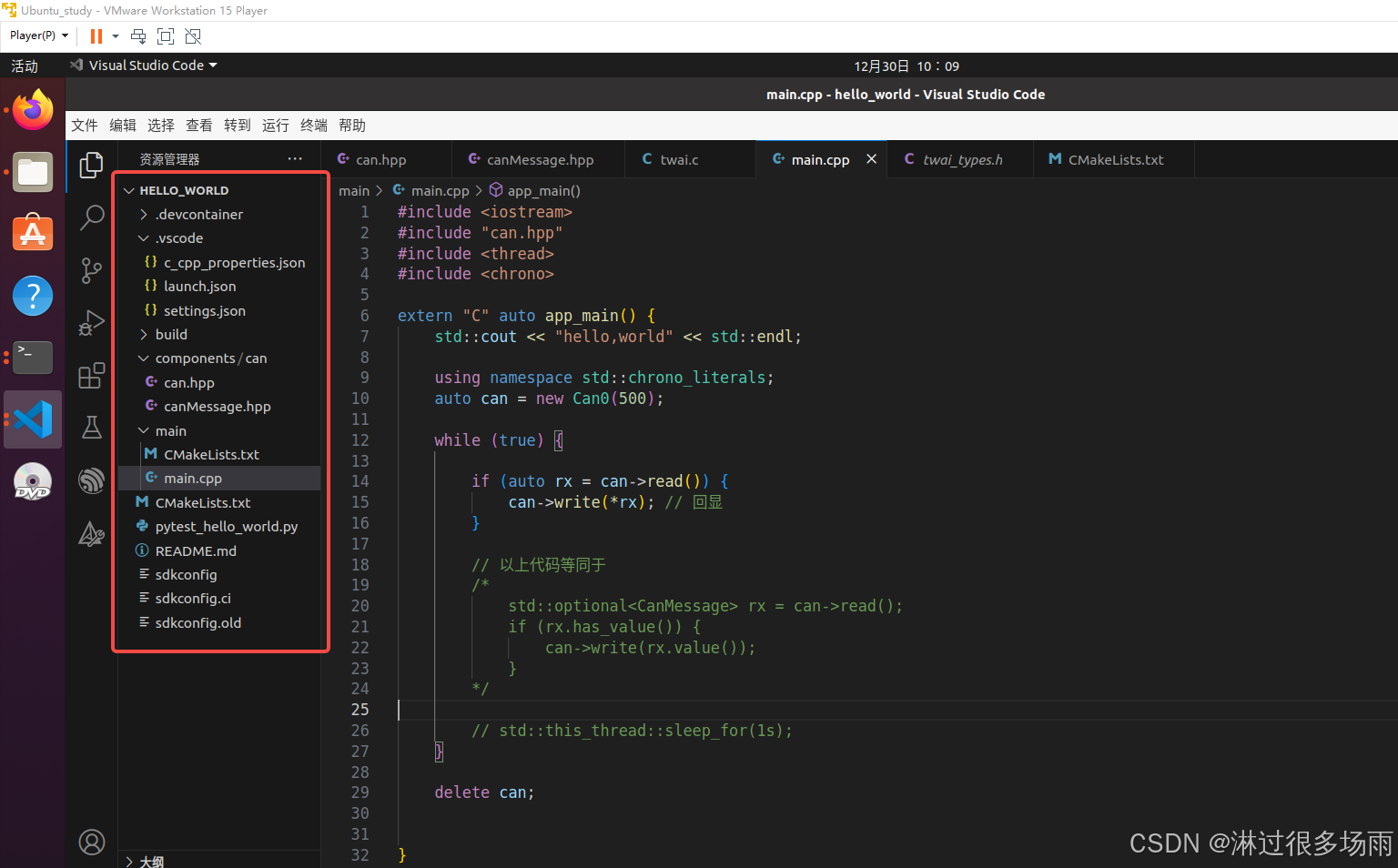Screen dimensions: 1398x868
Task: Open the 查看 (View) menu
Action: pyautogui.click(x=199, y=126)
